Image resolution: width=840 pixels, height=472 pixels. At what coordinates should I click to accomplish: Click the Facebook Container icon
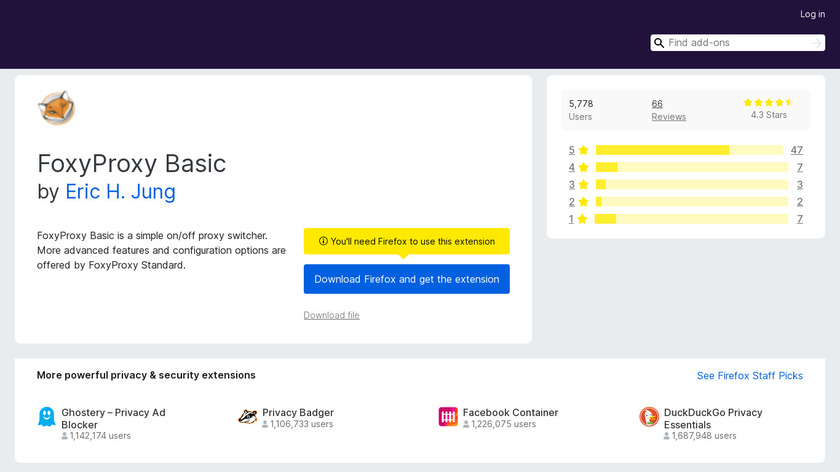pos(448,417)
